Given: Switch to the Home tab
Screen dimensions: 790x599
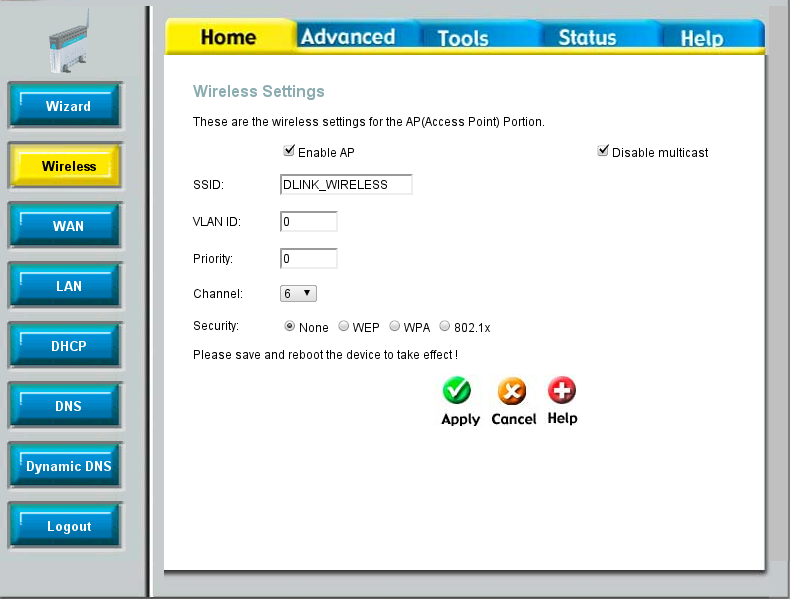Looking at the screenshot, I should (229, 37).
